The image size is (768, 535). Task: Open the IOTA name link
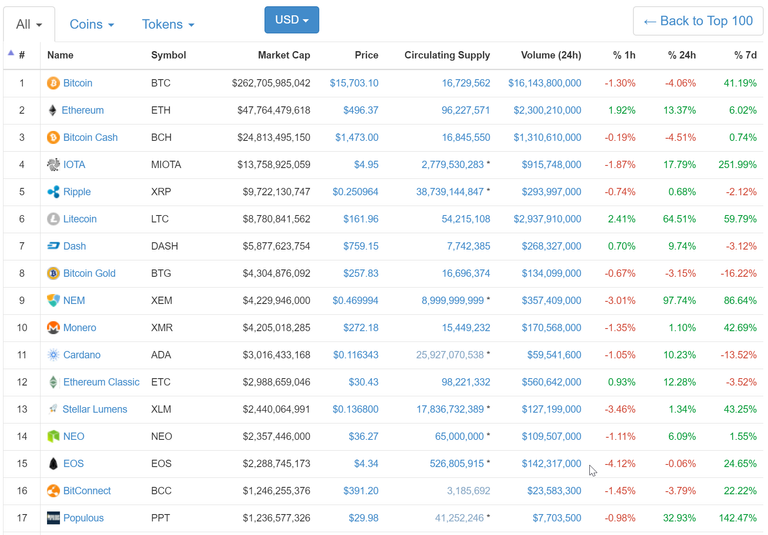74,165
